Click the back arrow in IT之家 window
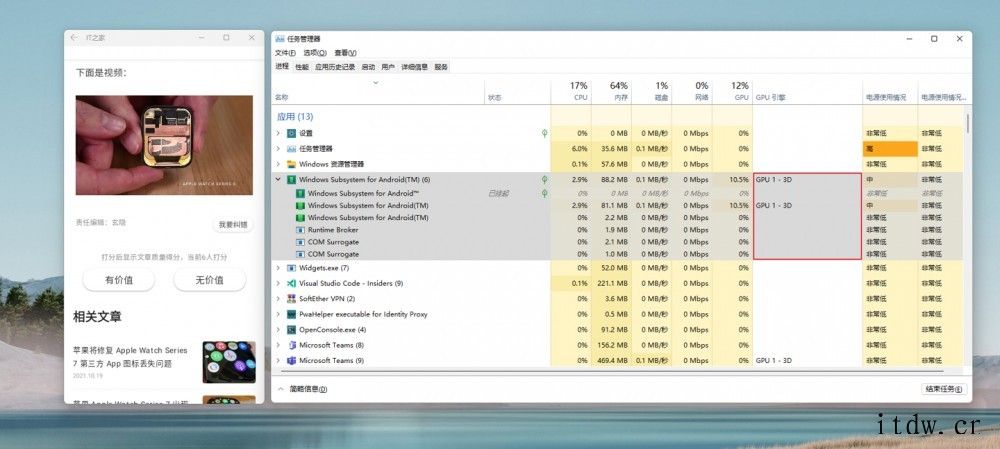This screenshot has height=449, width=1000. 75,38
